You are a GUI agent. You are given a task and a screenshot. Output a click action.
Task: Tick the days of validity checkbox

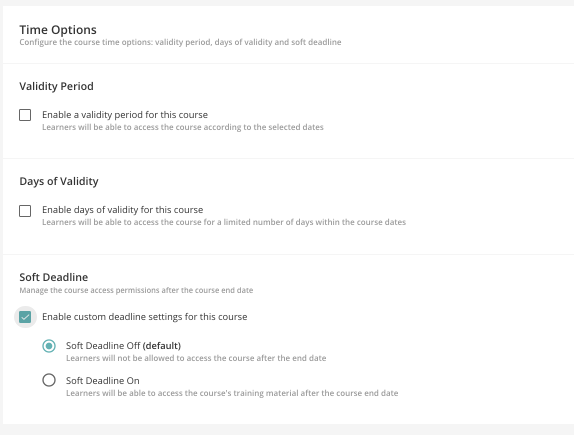pos(25,211)
